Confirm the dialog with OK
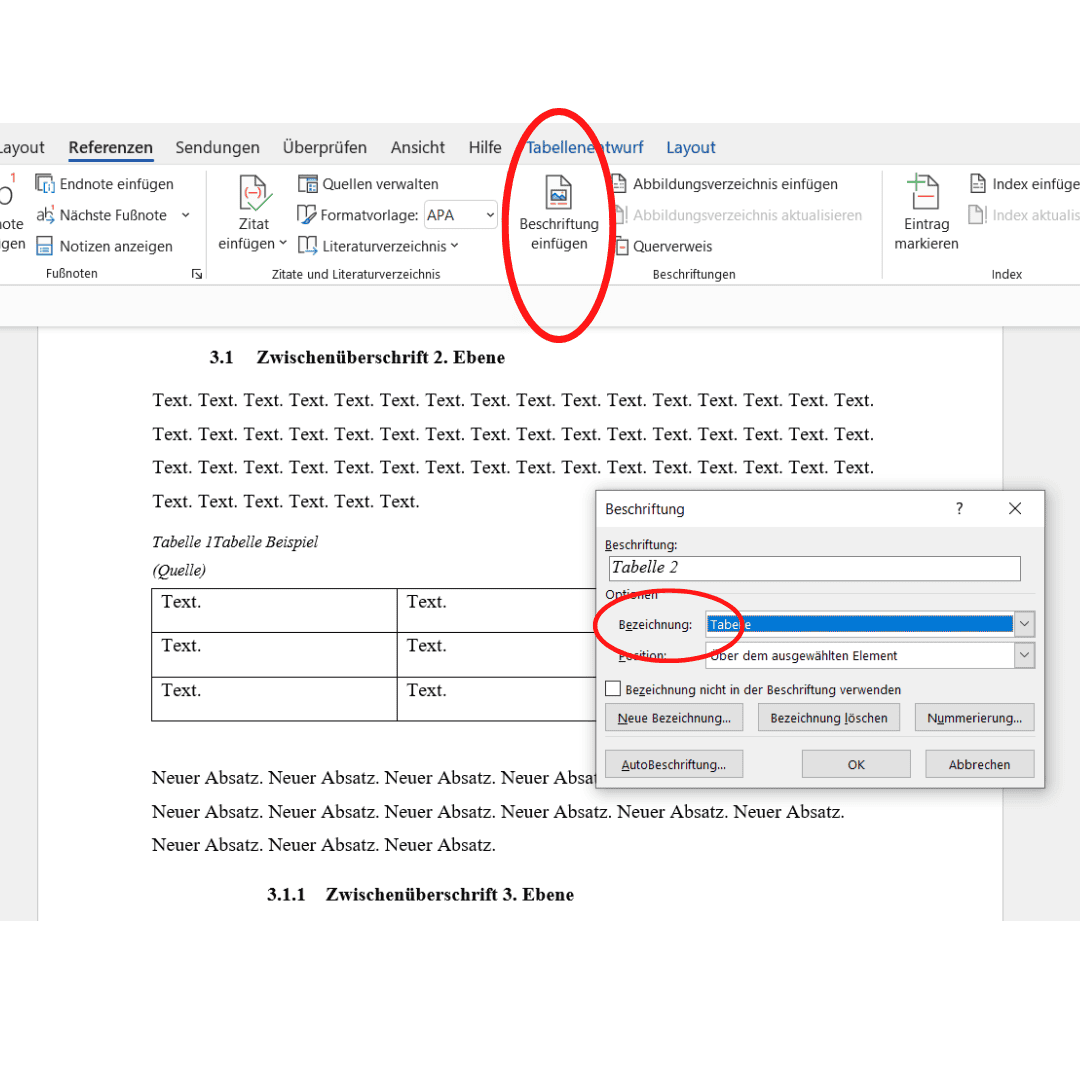 coord(855,765)
